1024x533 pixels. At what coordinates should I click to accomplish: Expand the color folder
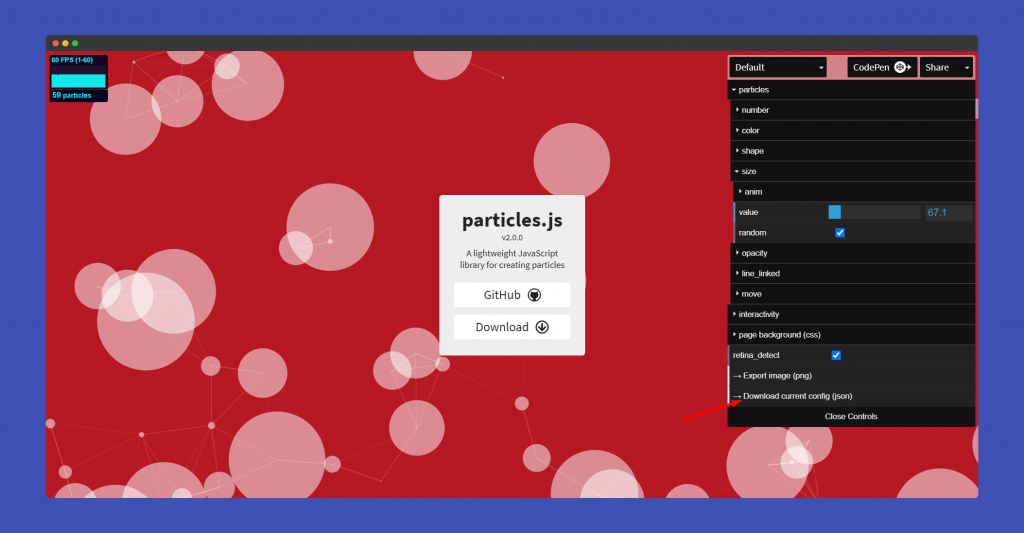pyautogui.click(x=853, y=131)
